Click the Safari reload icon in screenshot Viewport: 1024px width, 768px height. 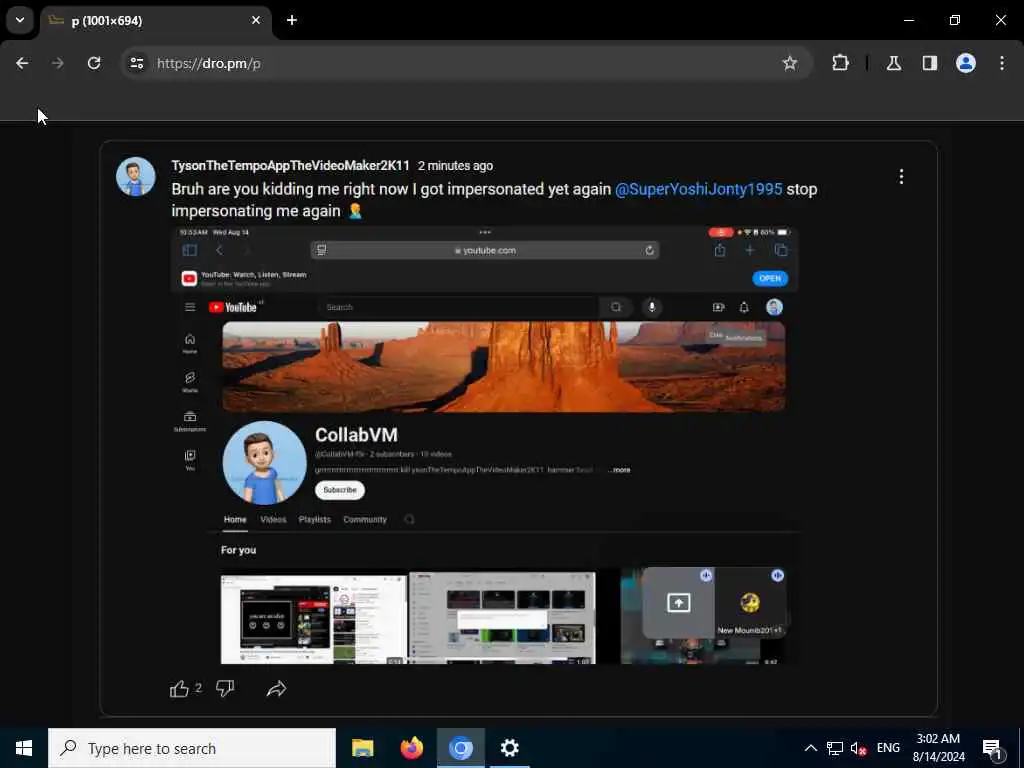[650, 250]
